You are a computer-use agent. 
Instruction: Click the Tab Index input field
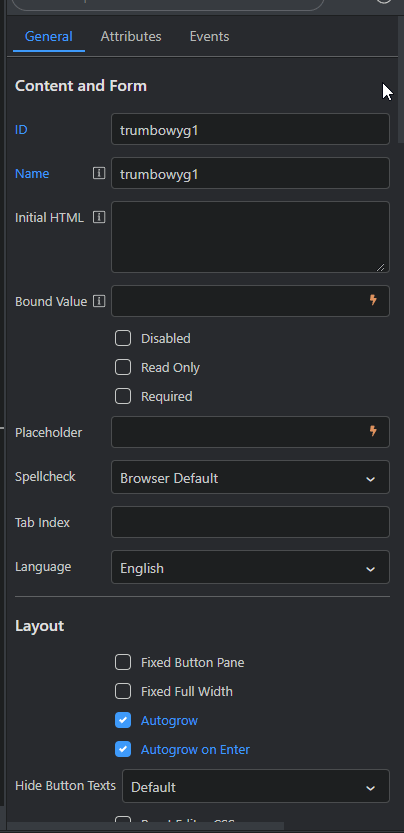point(250,522)
